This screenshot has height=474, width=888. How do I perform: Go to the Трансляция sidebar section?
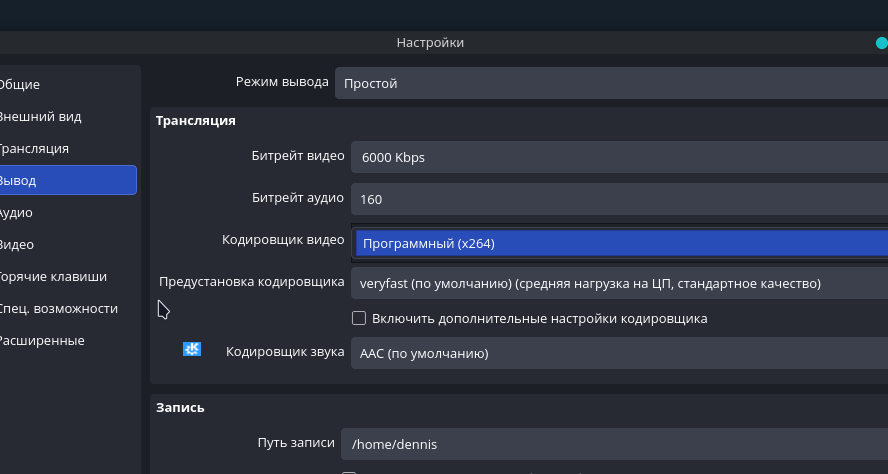pos(34,149)
